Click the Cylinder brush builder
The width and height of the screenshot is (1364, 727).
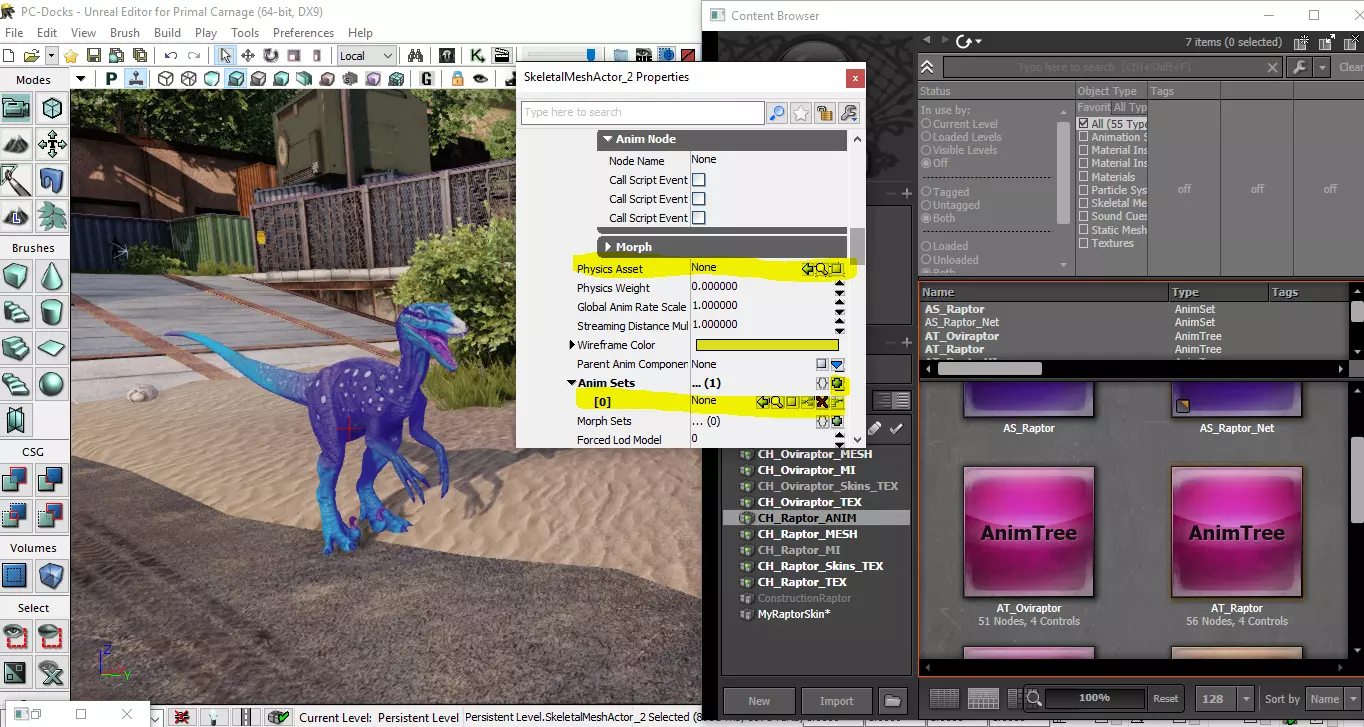click(52, 311)
